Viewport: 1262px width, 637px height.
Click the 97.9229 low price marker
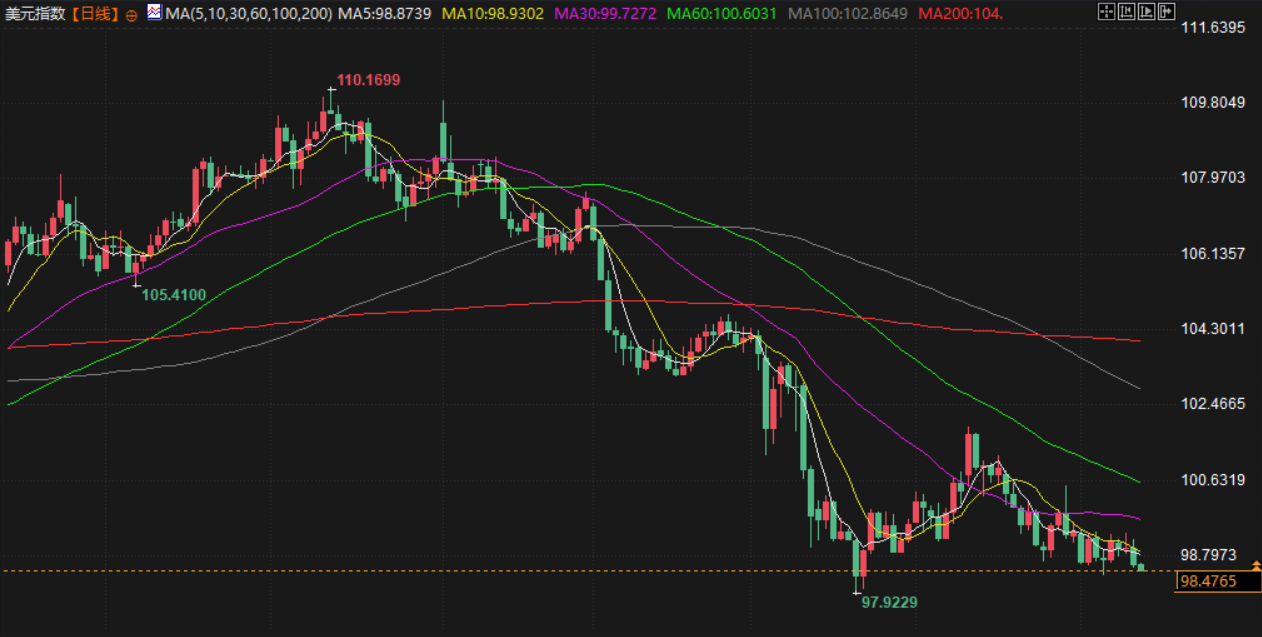pyautogui.click(x=889, y=602)
